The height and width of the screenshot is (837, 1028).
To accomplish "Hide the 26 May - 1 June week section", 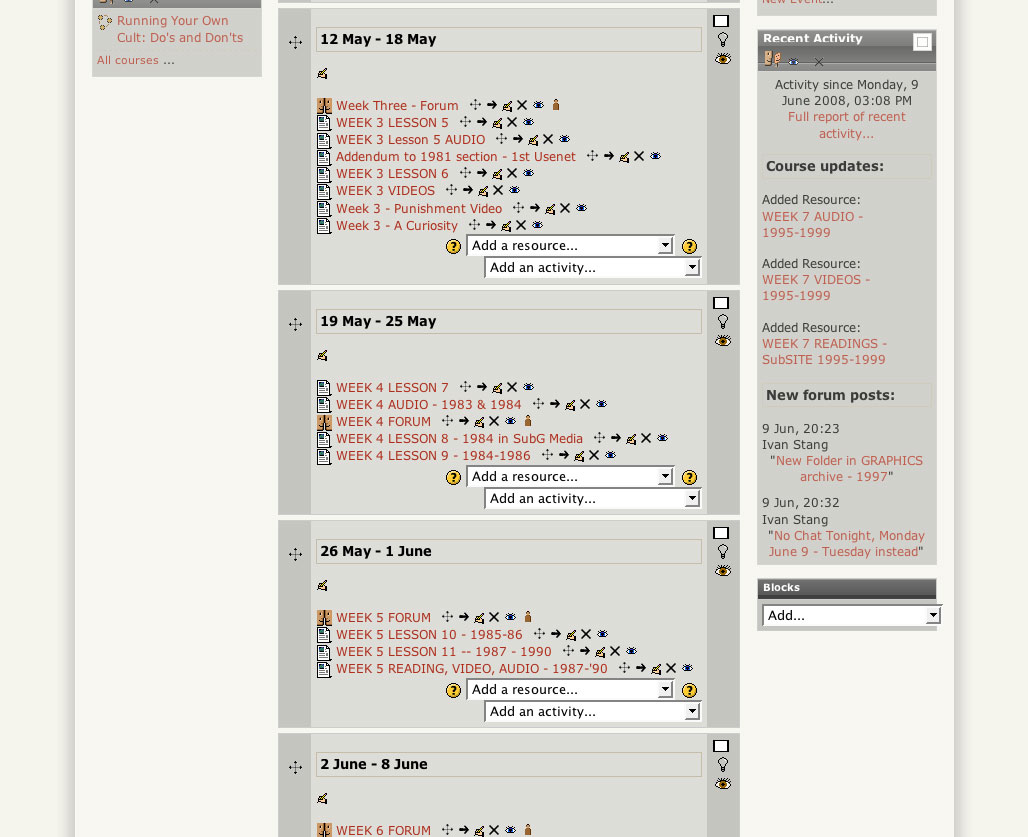I will (x=722, y=571).
